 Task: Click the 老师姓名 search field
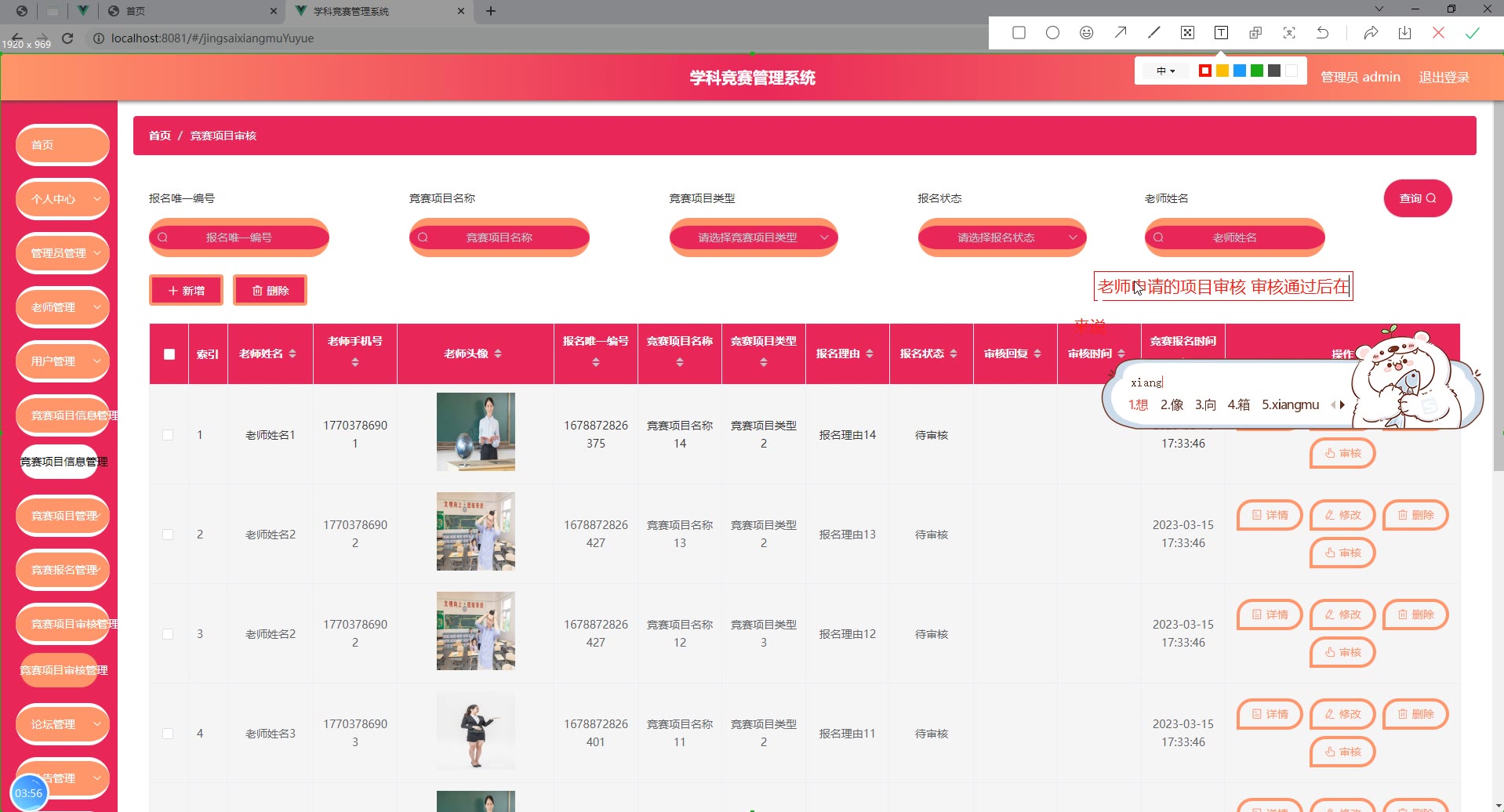[1235, 237]
